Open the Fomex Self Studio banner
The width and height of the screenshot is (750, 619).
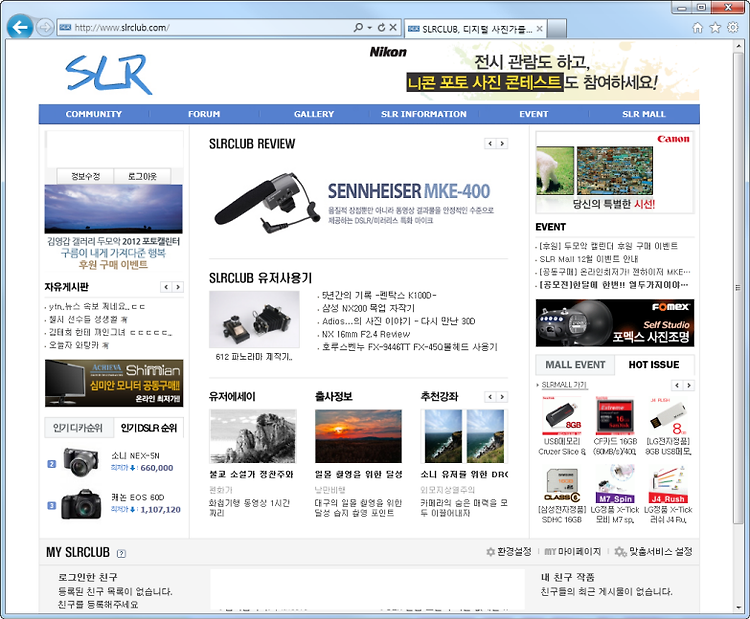click(615, 323)
